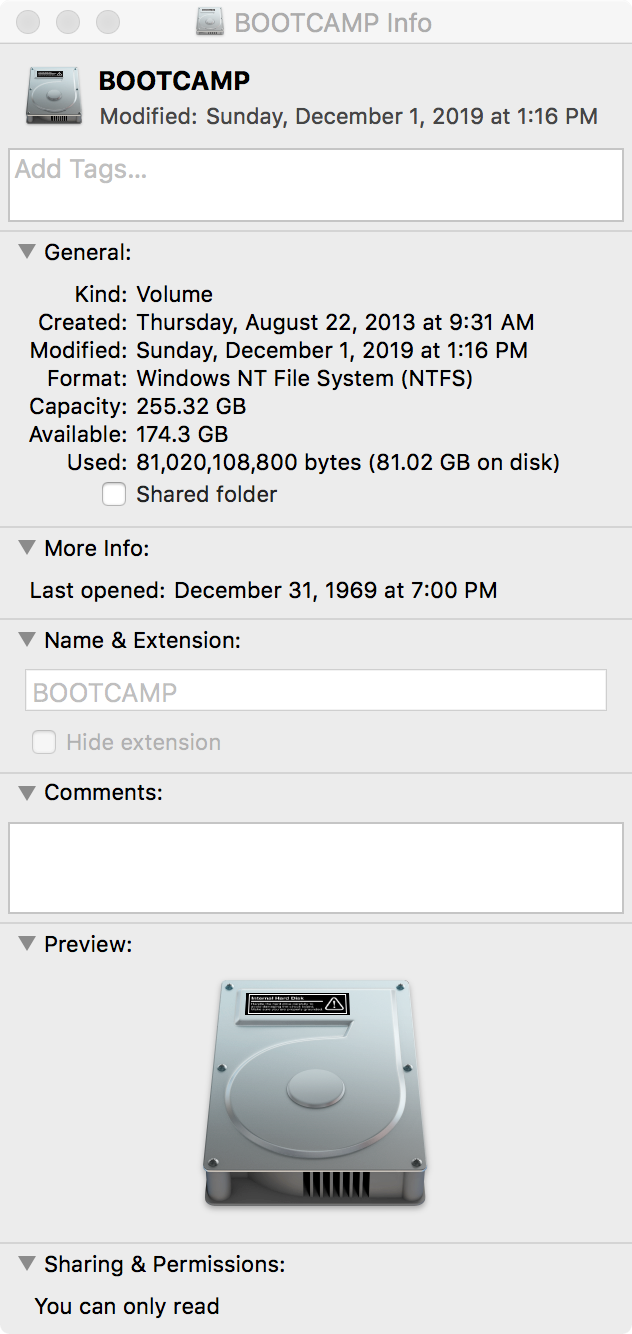The image size is (632, 1334).
Task: Collapse the Name & Extension section
Action: pyautogui.click(x=27, y=640)
